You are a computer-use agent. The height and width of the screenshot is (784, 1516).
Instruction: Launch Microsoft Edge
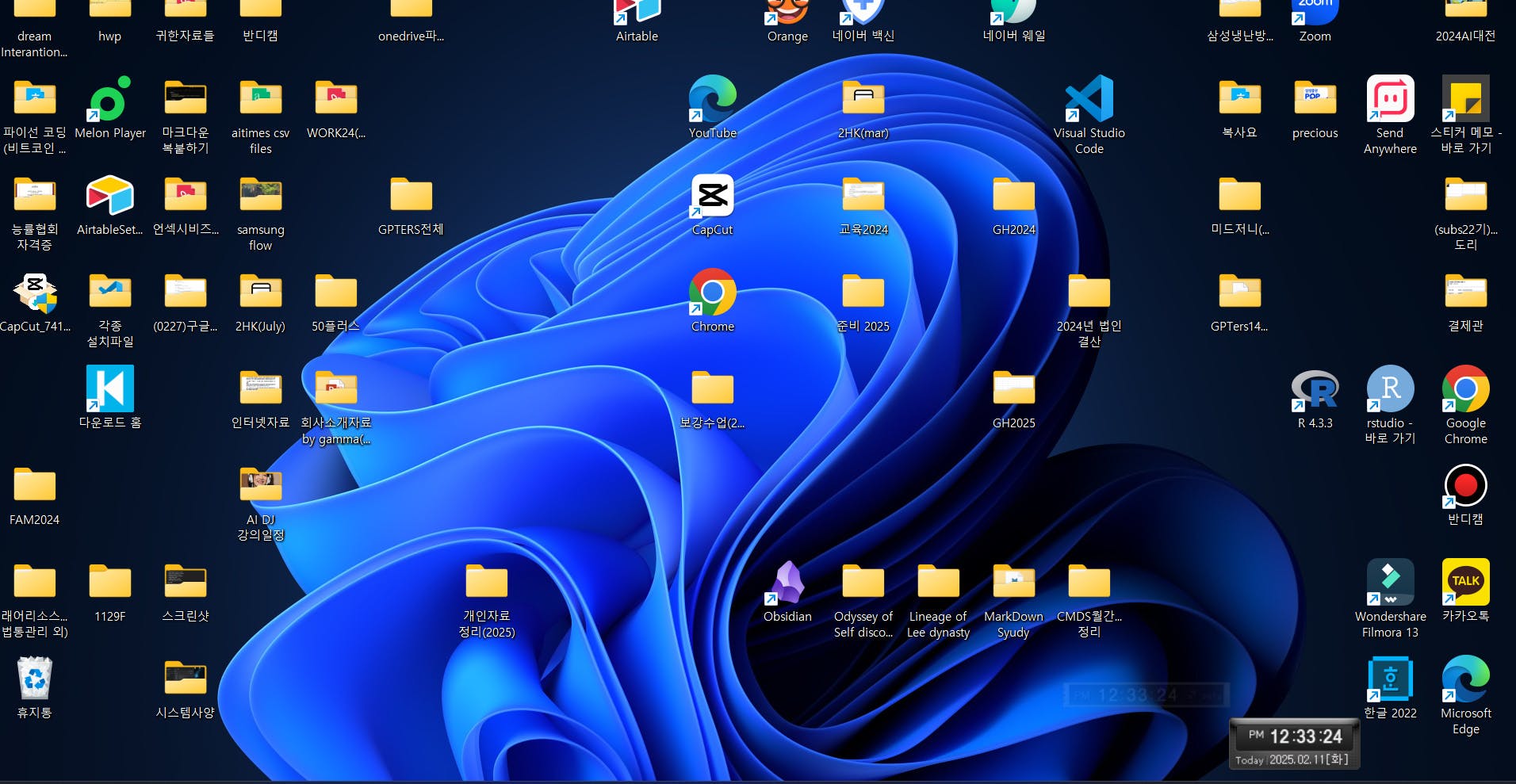tap(1465, 679)
